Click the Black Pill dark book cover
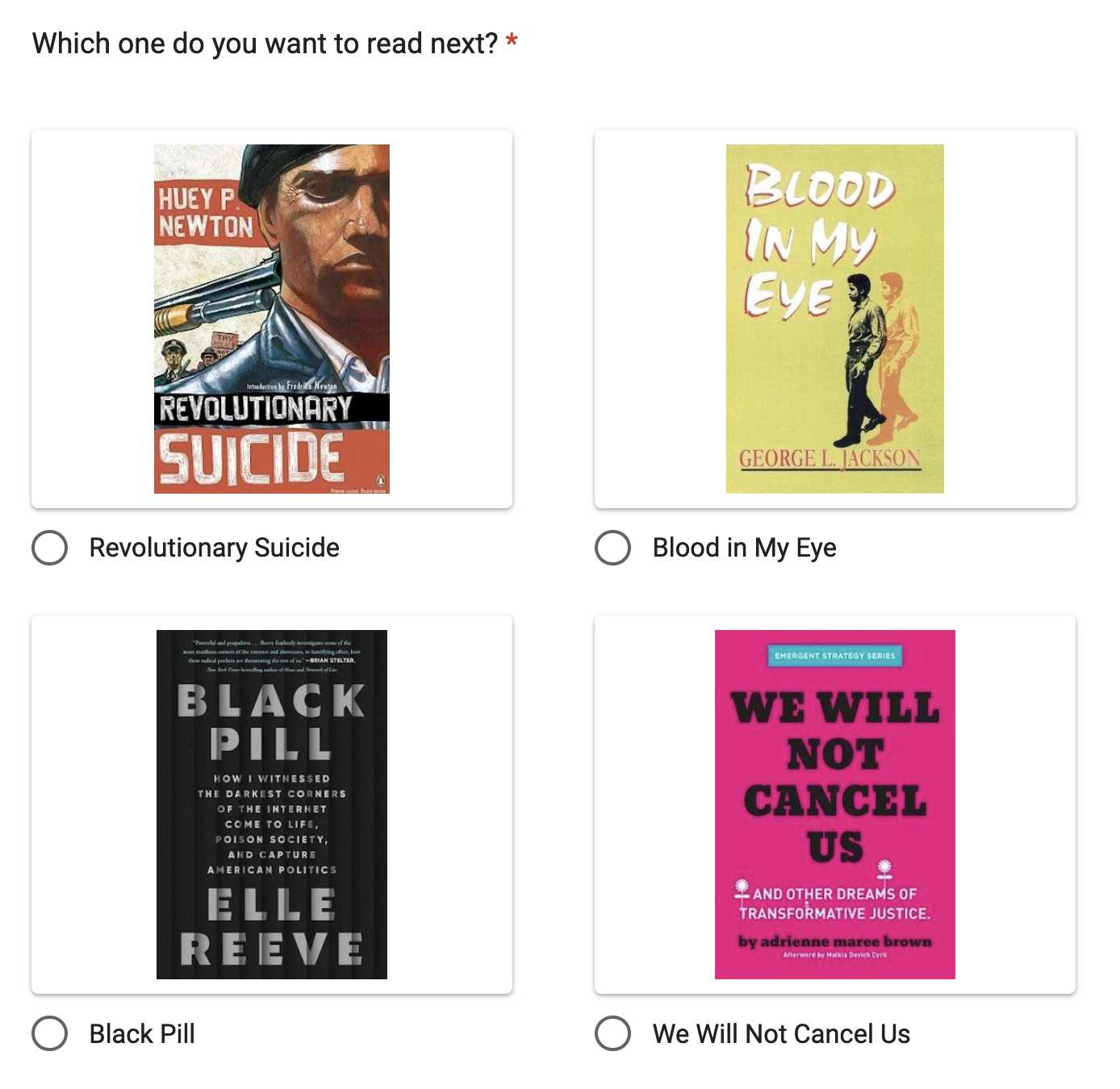Screen dimensions: 1120x1089 [x=272, y=804]
